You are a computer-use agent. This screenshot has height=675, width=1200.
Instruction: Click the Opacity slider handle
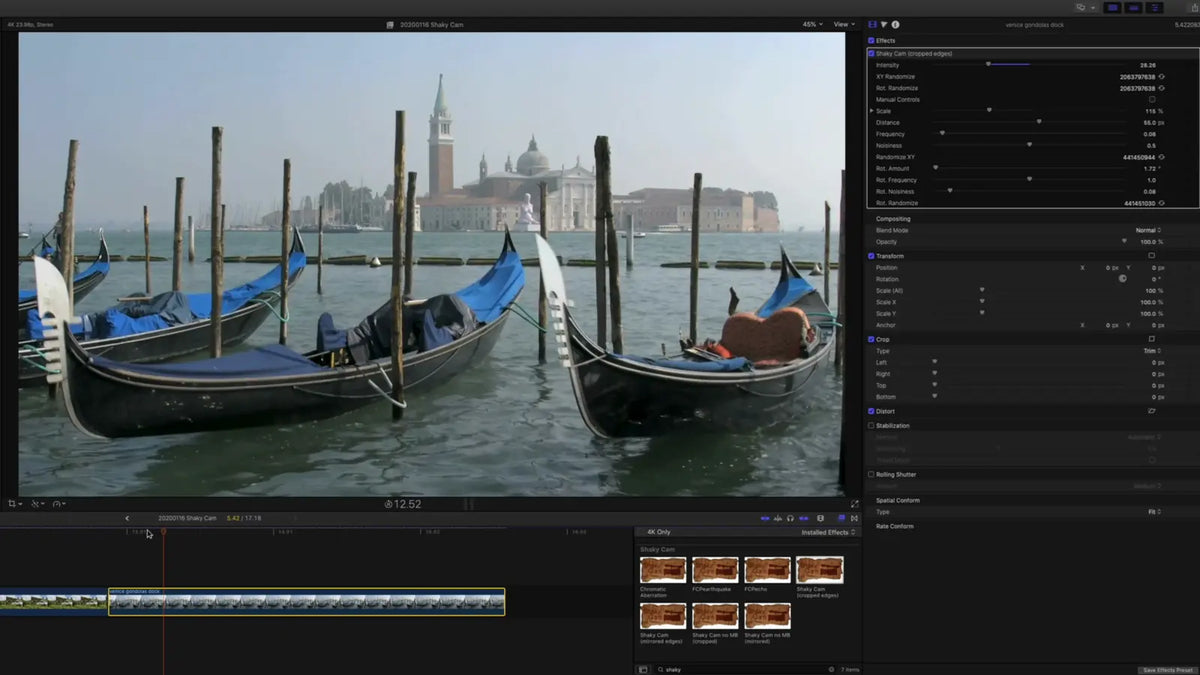click(x=1124, y=241)
